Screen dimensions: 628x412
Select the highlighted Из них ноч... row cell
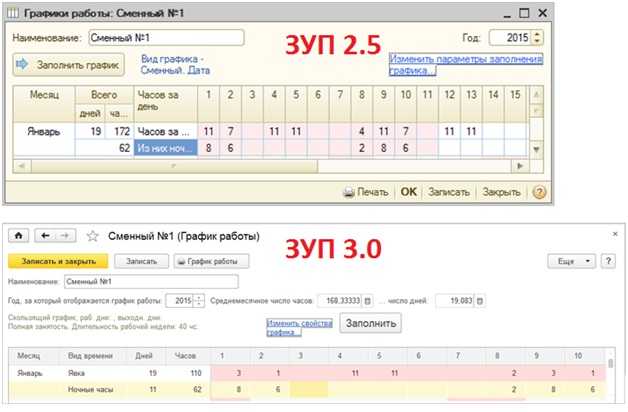point(165,148)
